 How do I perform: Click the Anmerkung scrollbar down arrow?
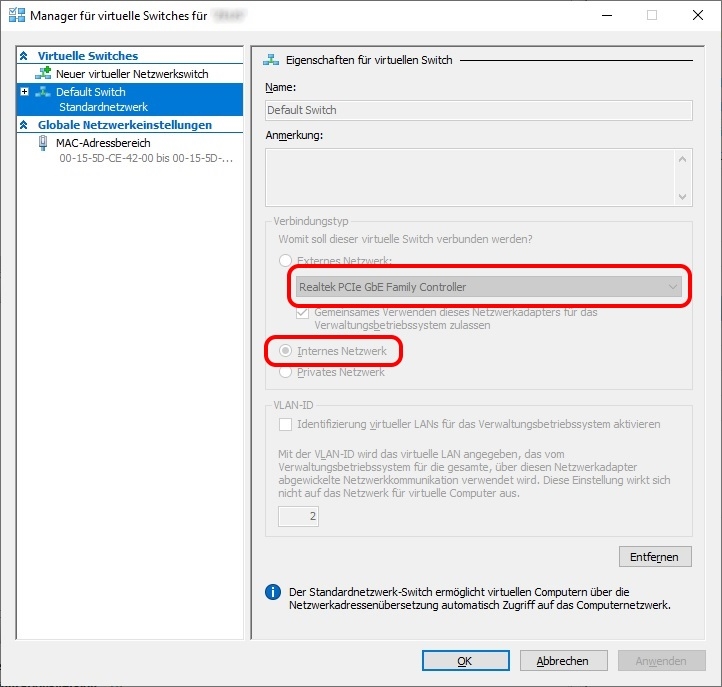683,197
